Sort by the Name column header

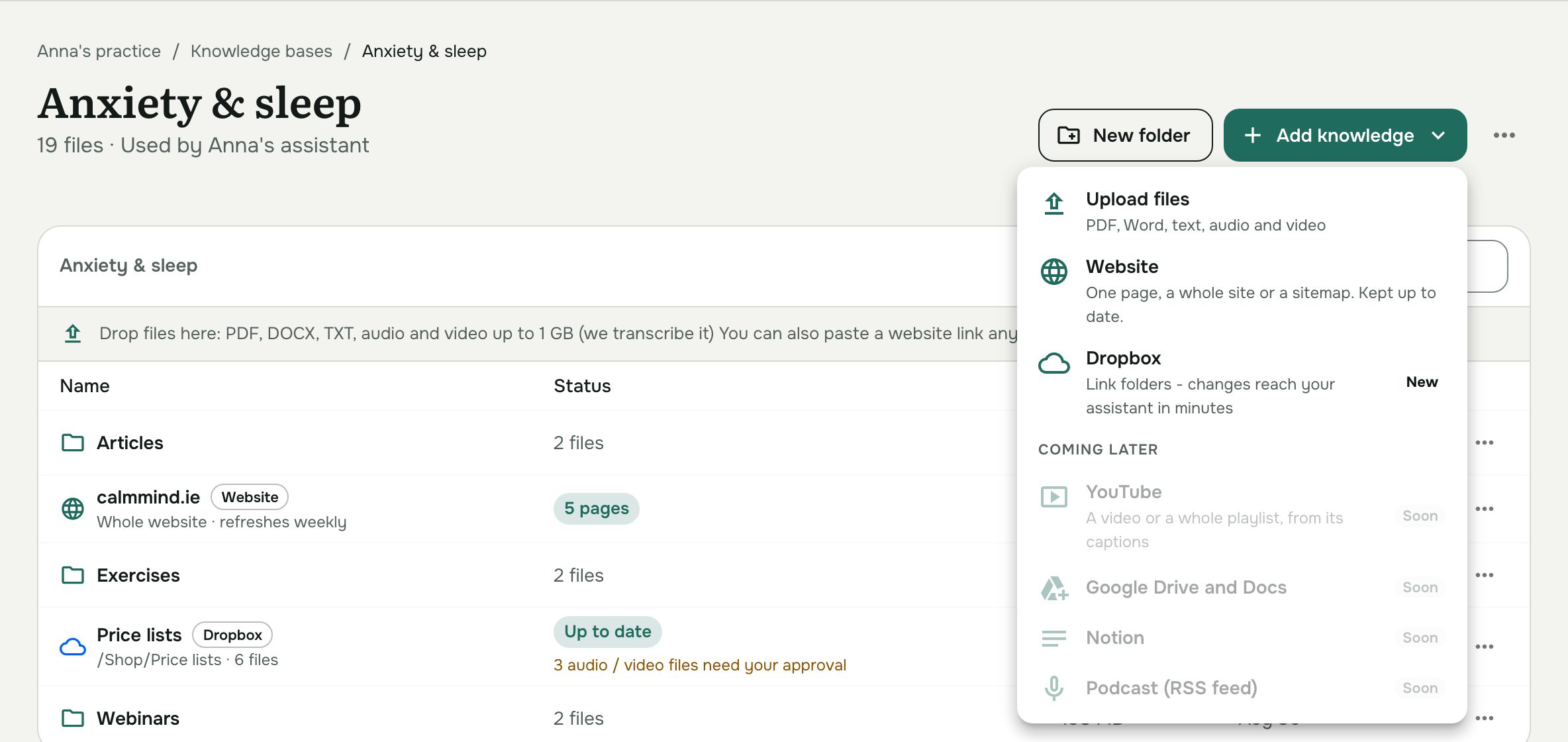[x=85, y=386]
